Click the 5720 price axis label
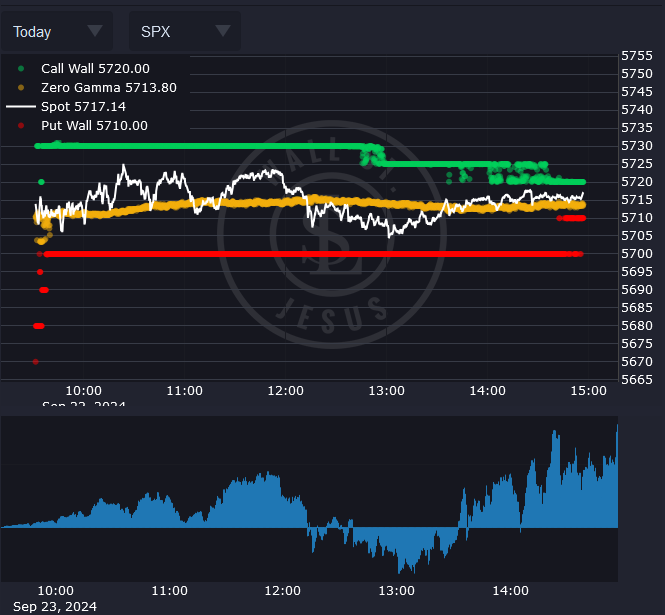The height and width of the screenshot is (615, 665). (x=637, y=182)
